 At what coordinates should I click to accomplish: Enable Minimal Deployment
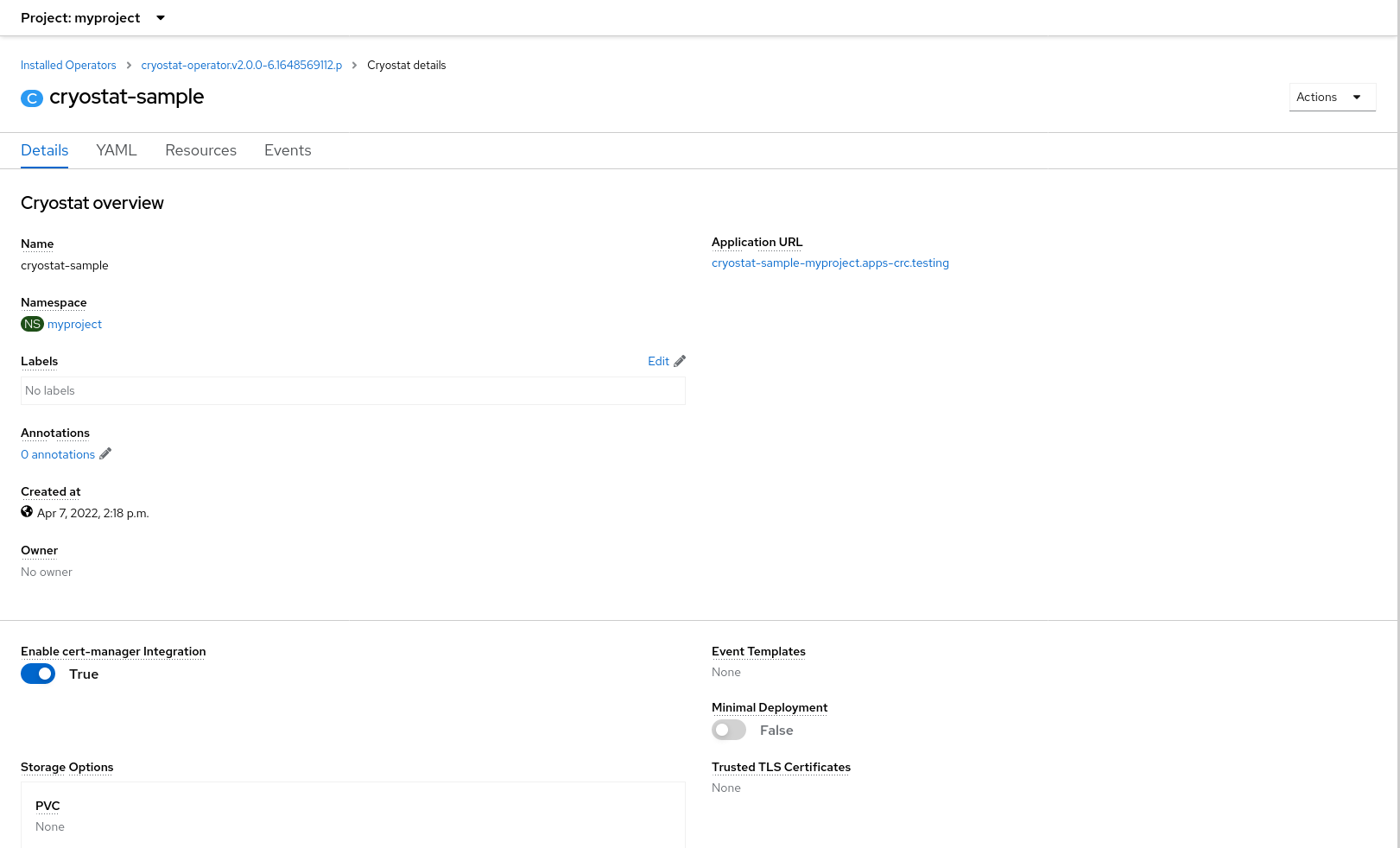(x=728, y=730)
